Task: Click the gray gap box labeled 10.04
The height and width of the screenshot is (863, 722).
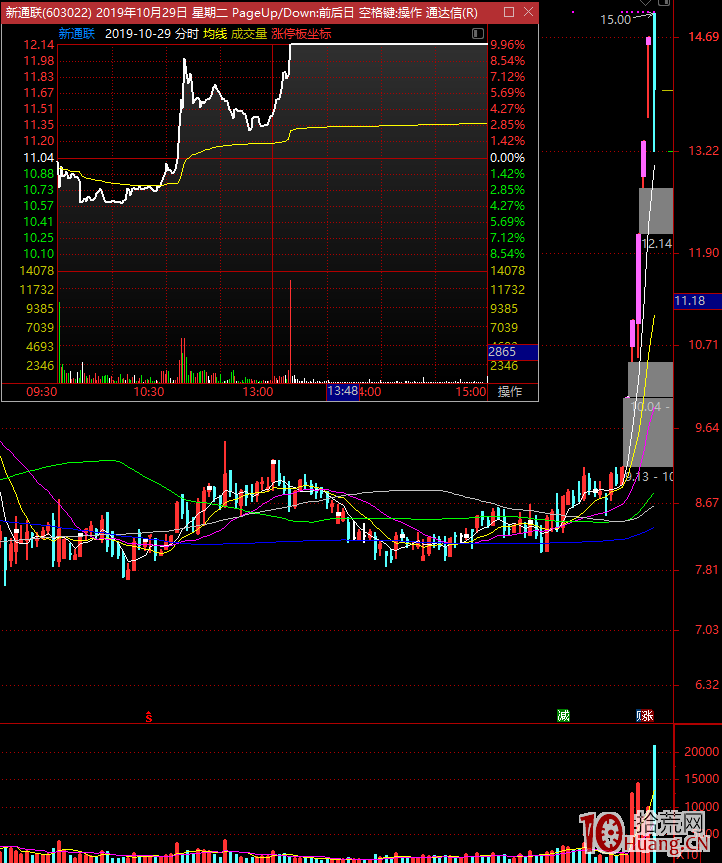Action: (648, 432)
